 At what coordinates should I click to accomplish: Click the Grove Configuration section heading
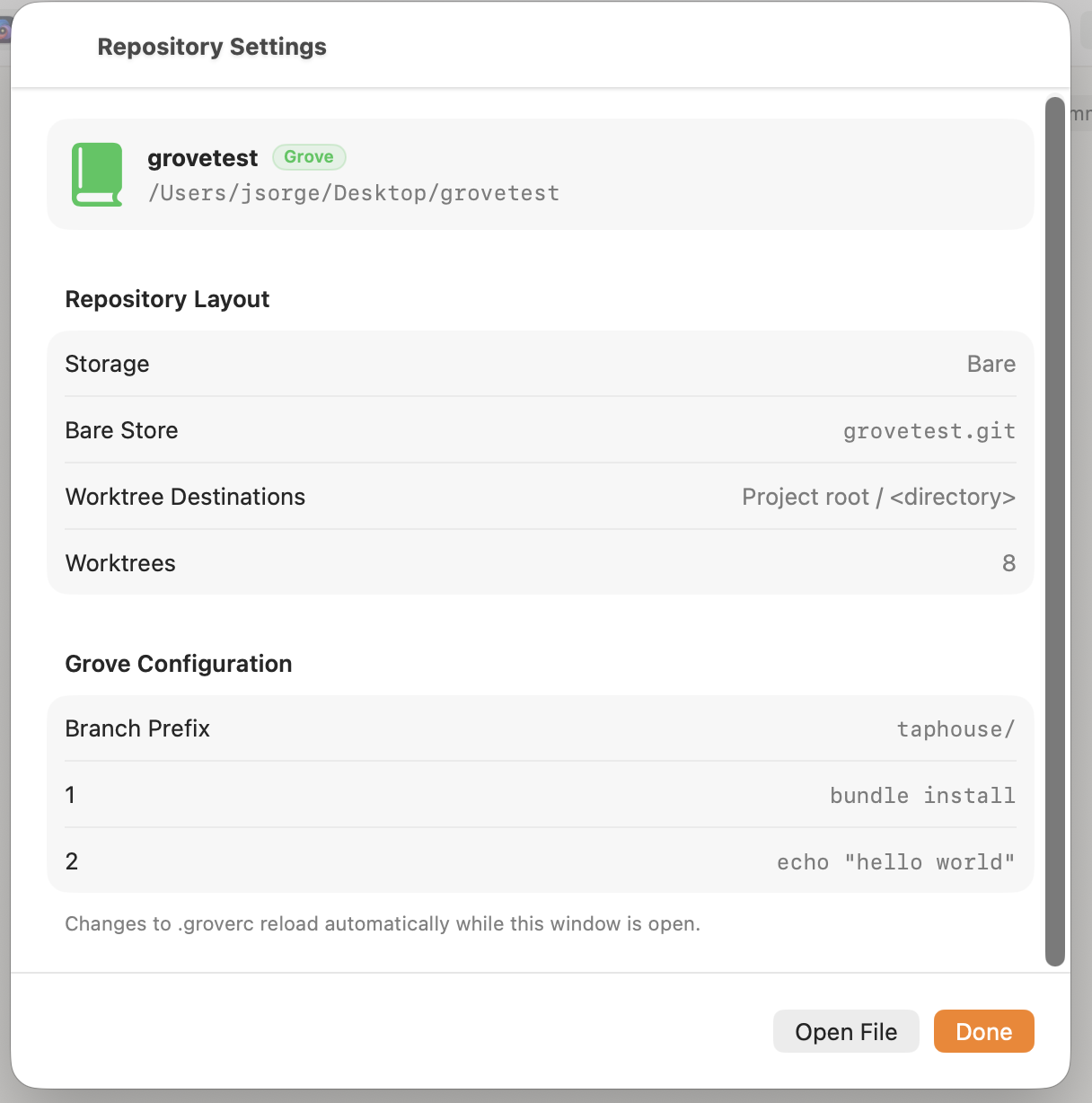pos(179,664)
